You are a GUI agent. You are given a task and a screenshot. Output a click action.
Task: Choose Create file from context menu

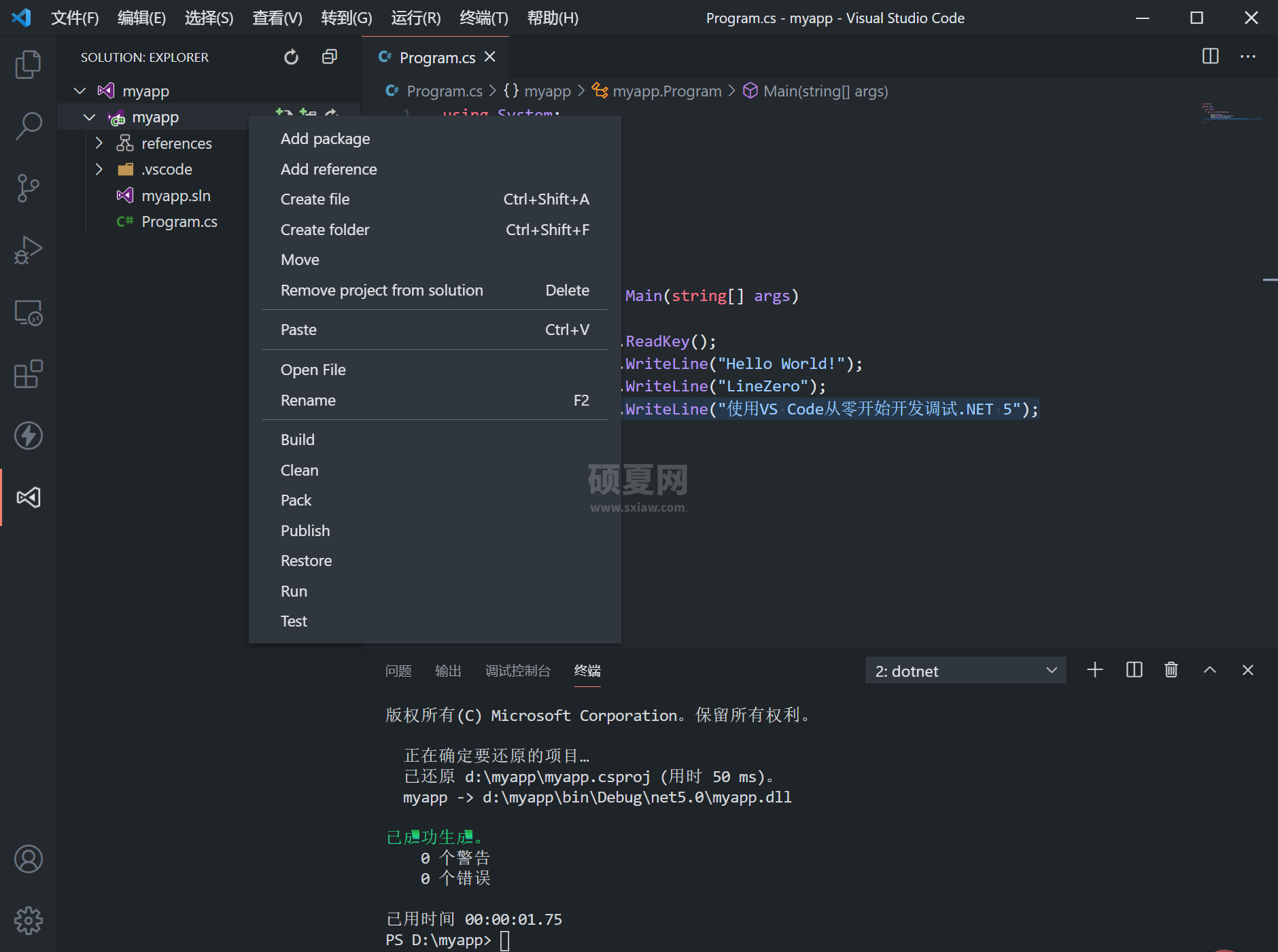coord(435,199)
